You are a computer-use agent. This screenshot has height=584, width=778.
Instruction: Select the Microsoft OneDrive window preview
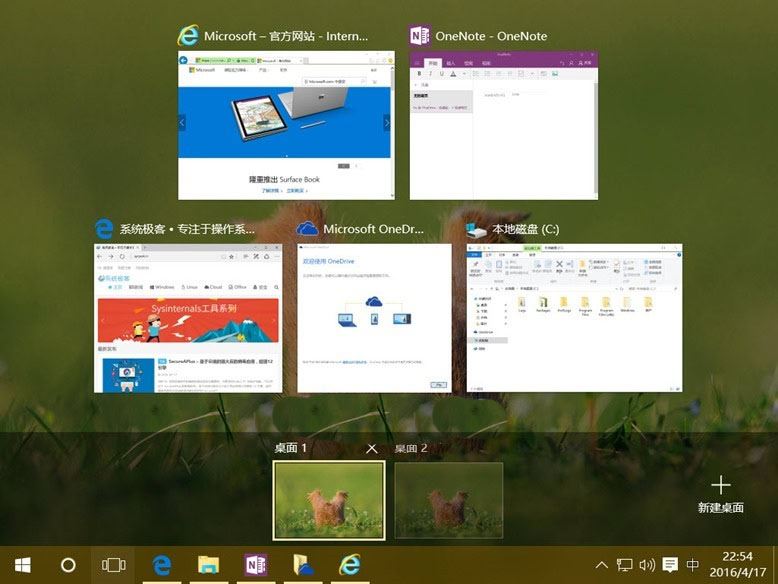[x=374, y=317]
